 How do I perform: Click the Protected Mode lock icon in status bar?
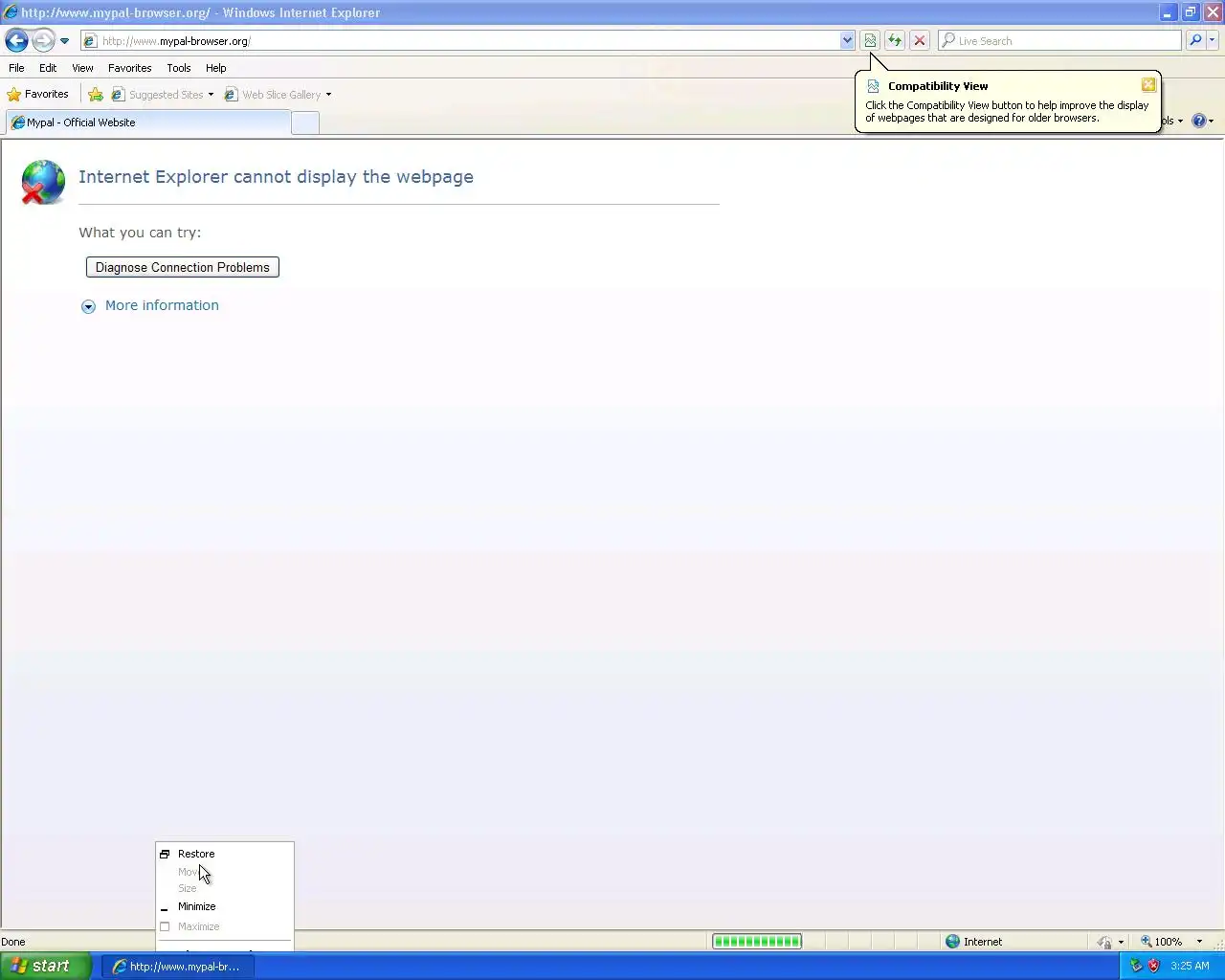(x=1104, y=942)
